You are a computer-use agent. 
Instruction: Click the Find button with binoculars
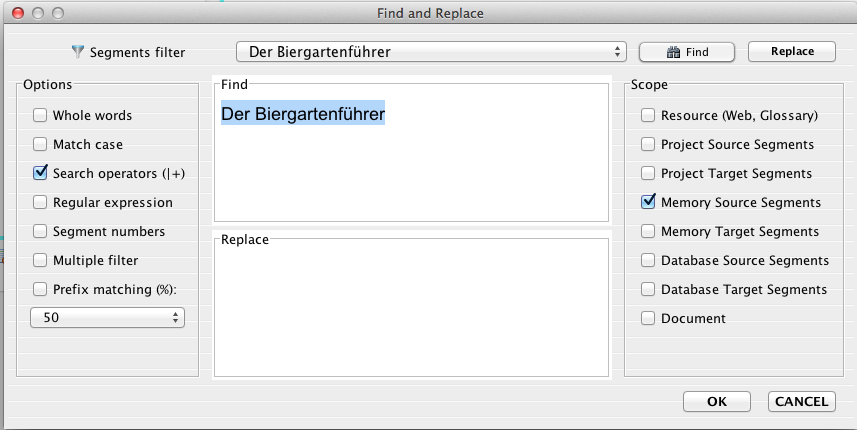coord(686,52)
